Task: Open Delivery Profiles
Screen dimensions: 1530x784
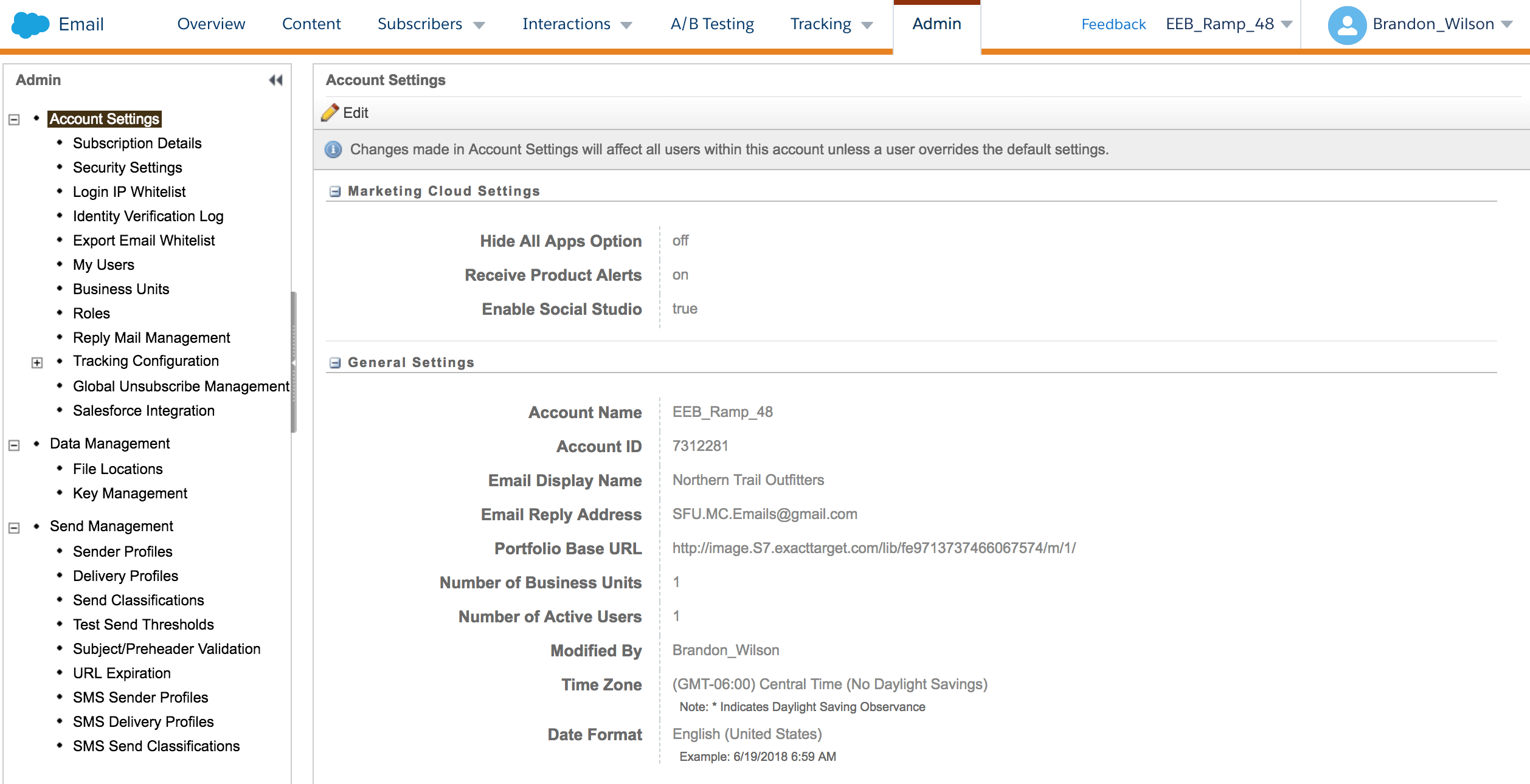Action: coord(125,576)
